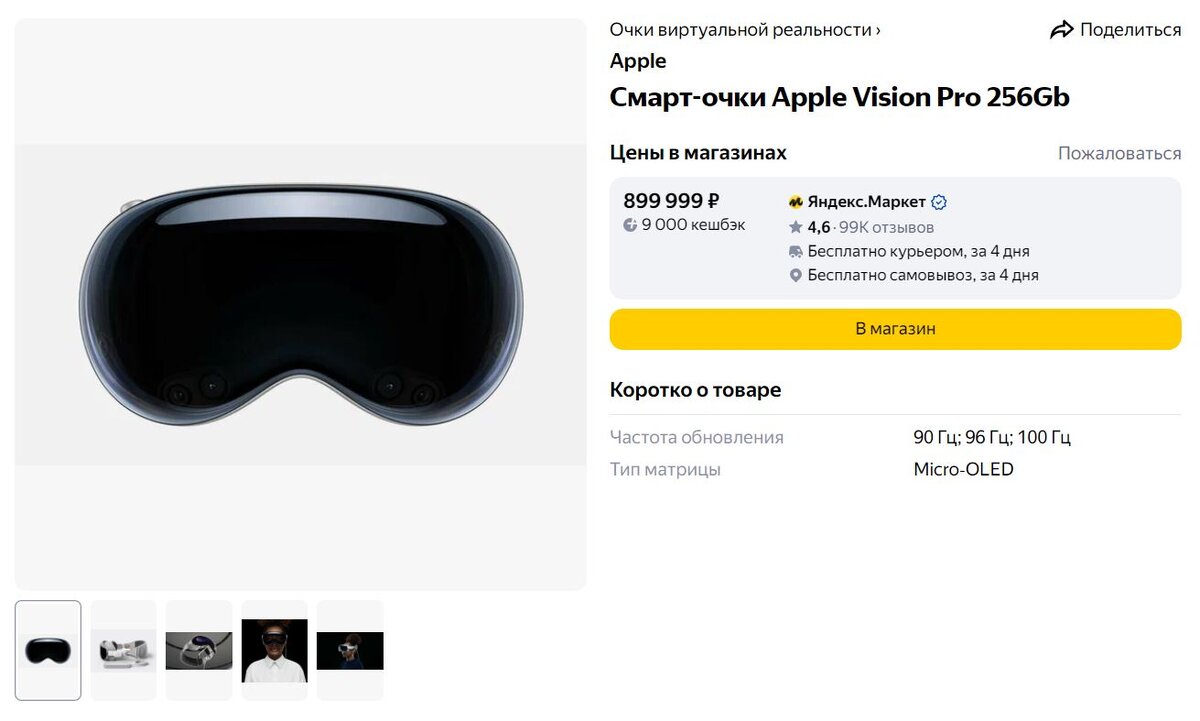Open the Очки виртуальной реальности breadcrumb
The width and height of the screenshot is (1200, 721).
click(741, 30)
